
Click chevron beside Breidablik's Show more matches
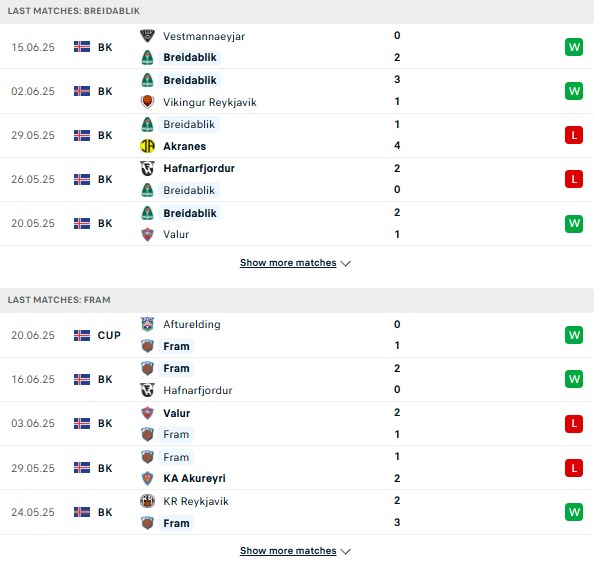tap(345, 263)
